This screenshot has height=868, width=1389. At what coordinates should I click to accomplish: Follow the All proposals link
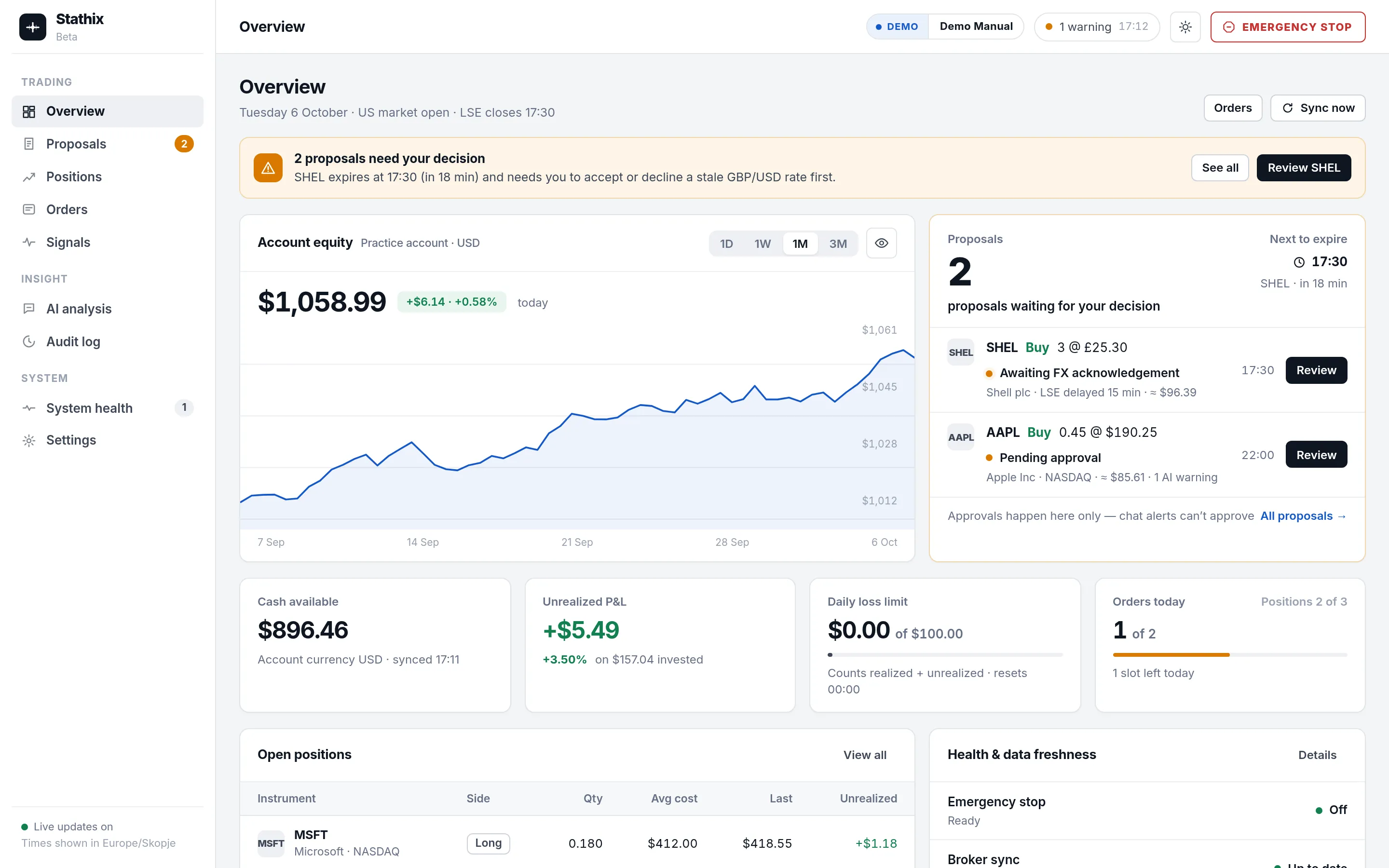(1303, 516)
